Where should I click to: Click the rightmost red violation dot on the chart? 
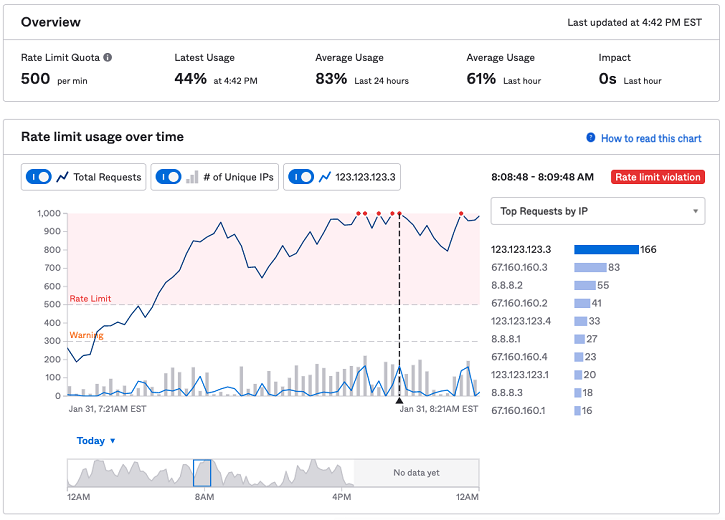461,213
